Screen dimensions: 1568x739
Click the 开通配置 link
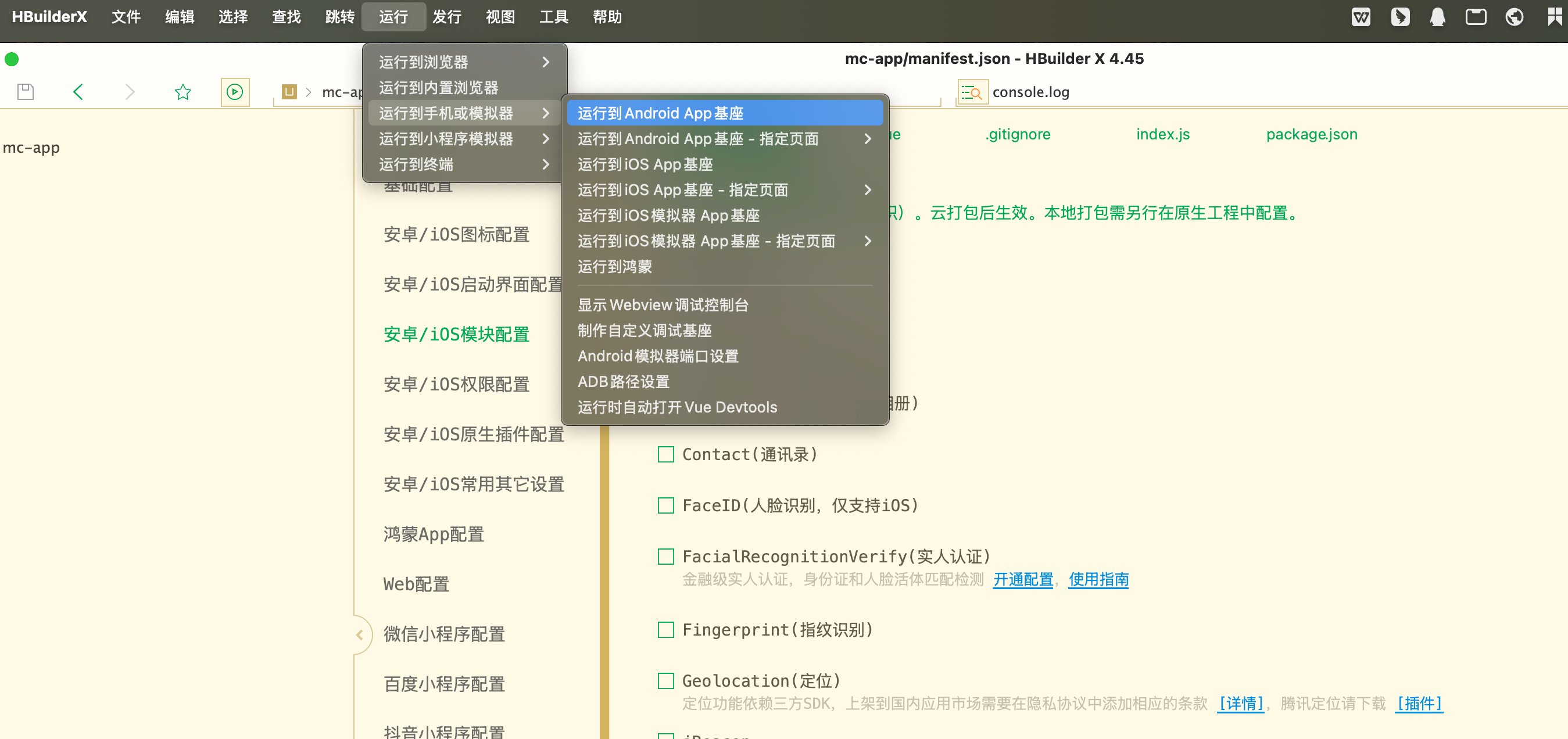pyautogui.click(x=1023, y=579)
